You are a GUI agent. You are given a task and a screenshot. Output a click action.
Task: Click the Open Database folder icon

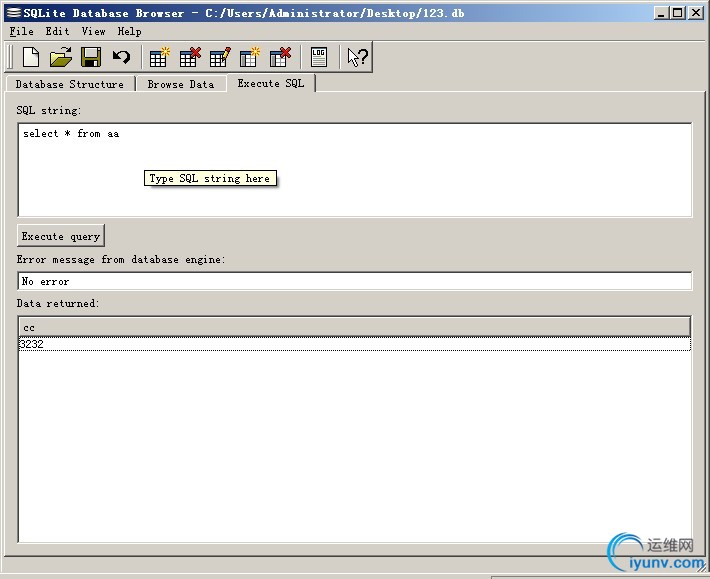click(61, 57)
